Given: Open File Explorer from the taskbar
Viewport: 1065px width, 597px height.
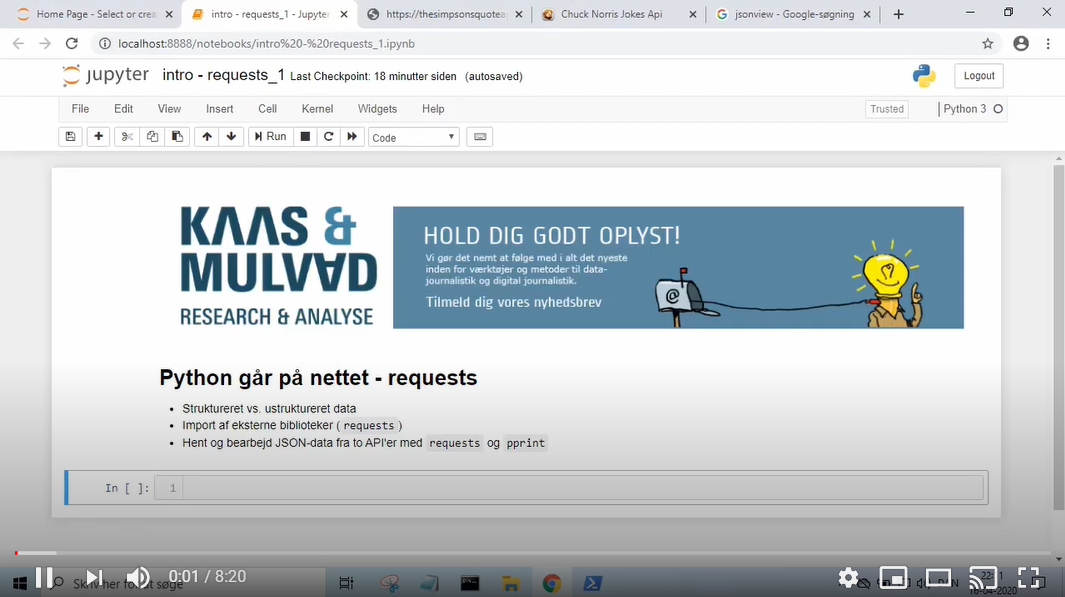Looking at the screenshot, I should pyautogui.click(x=511, y=583).
